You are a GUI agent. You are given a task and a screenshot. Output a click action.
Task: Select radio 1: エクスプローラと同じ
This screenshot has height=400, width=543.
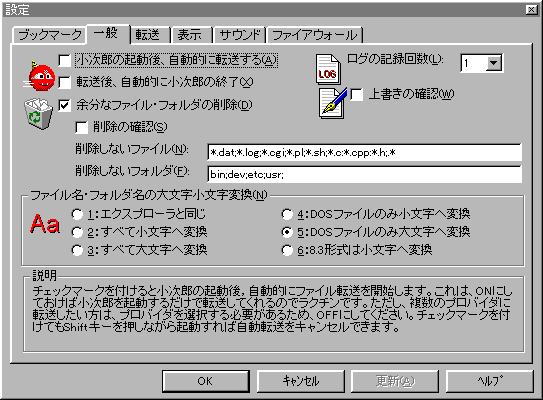pyautogui.click(x=77, y=214)
